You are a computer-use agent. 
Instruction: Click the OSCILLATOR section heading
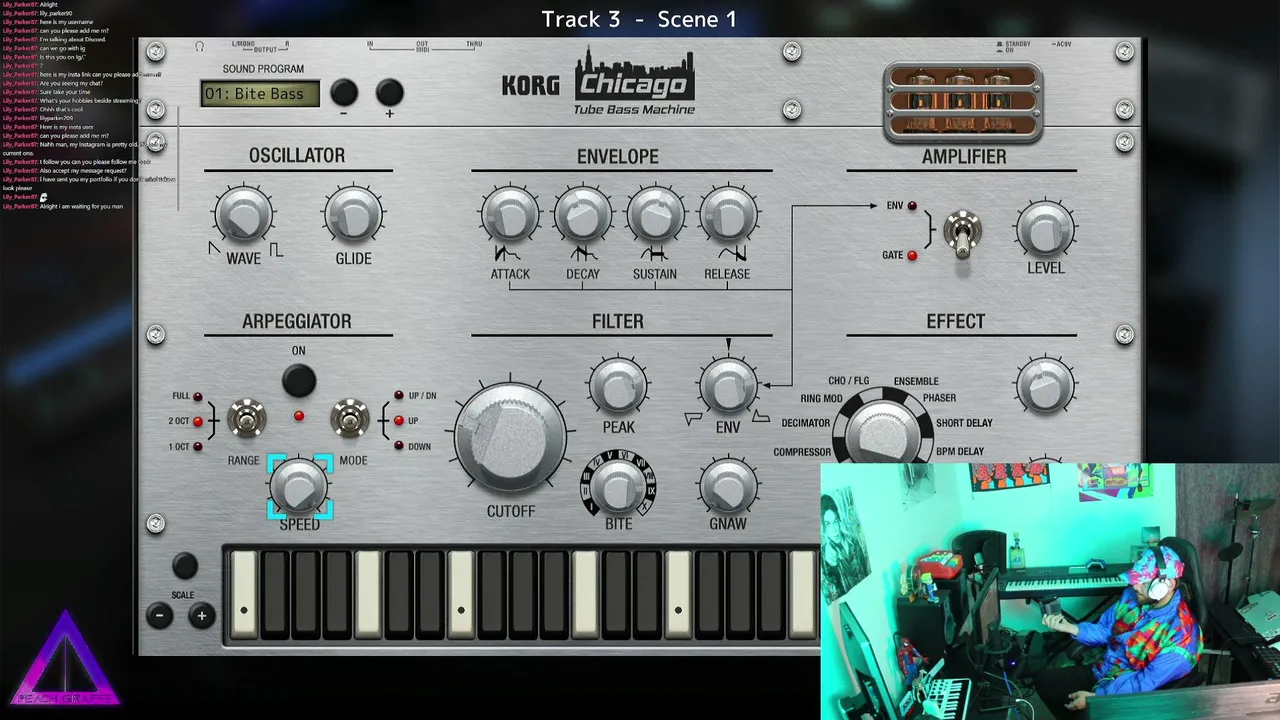click(297, 155)
